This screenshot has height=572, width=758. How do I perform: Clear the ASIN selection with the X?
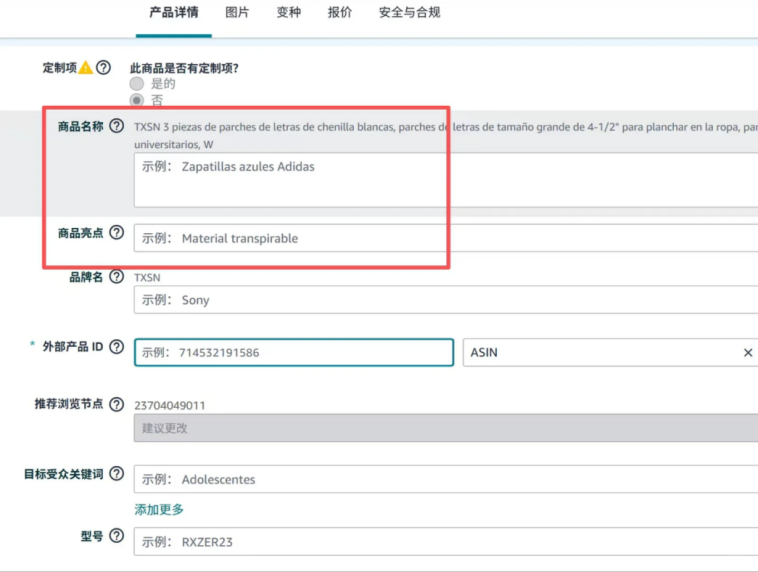point(748,352)
